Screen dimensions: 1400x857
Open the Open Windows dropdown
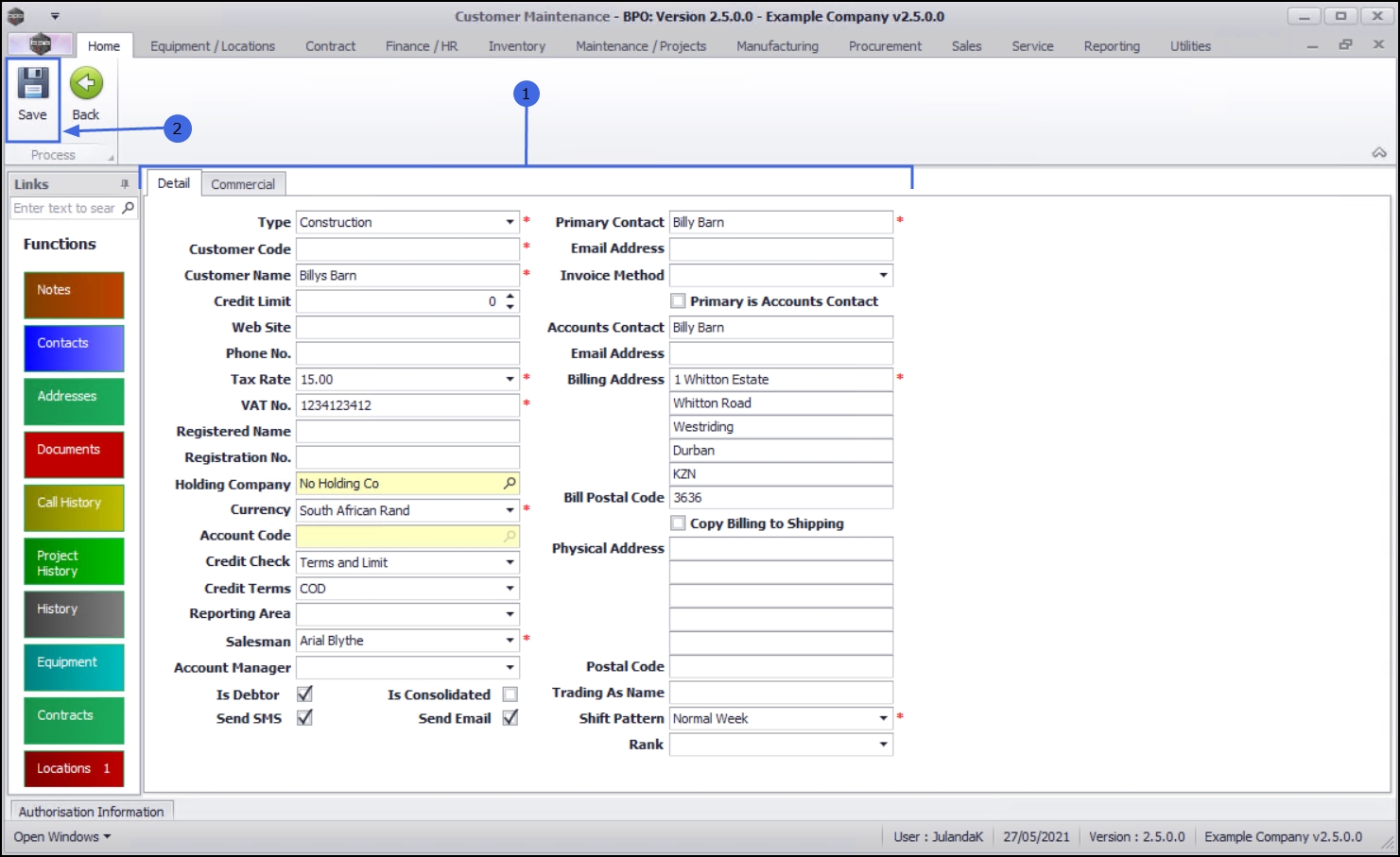[x=62, y=837]
